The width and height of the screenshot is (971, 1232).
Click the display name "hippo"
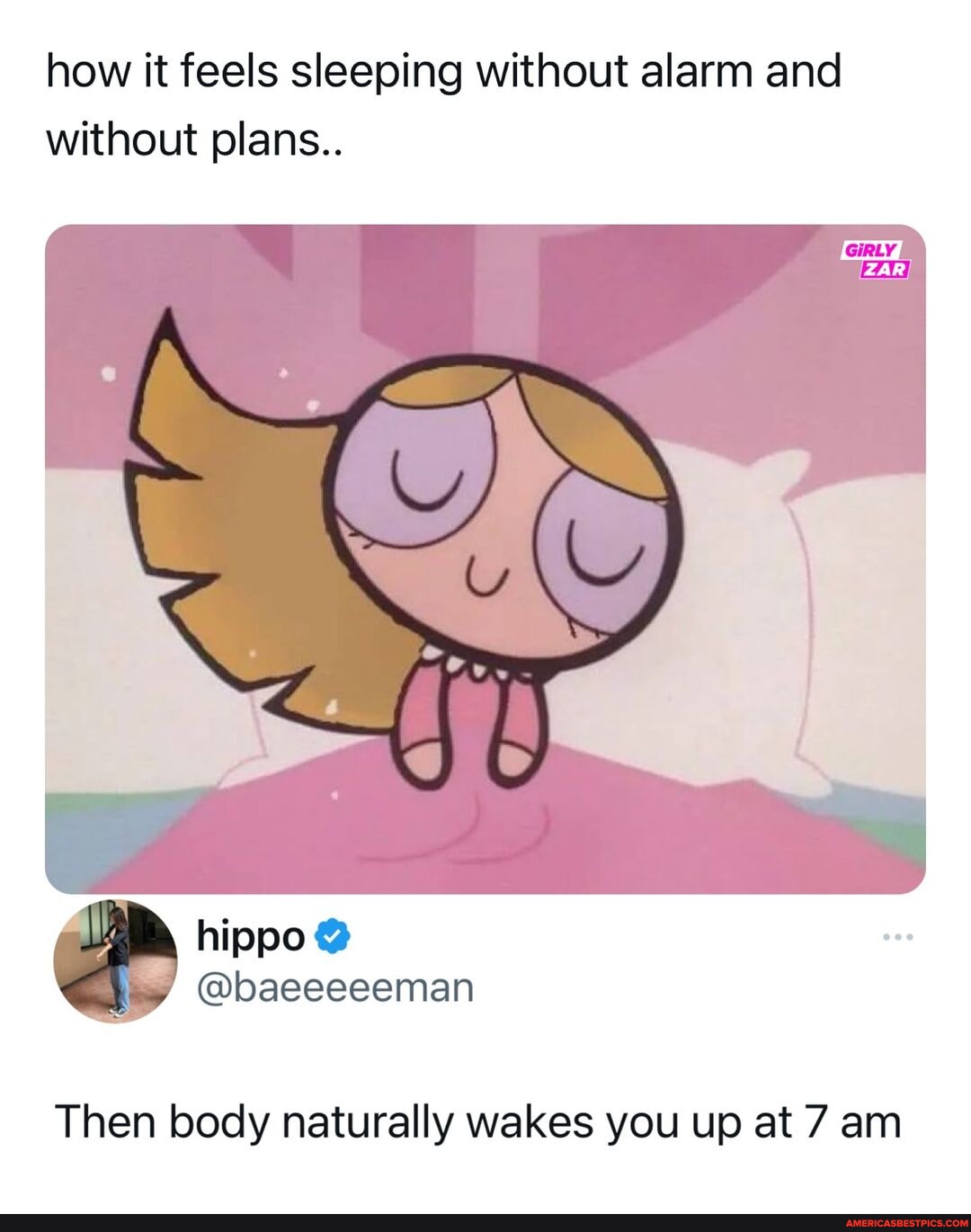tap(251, 936)
